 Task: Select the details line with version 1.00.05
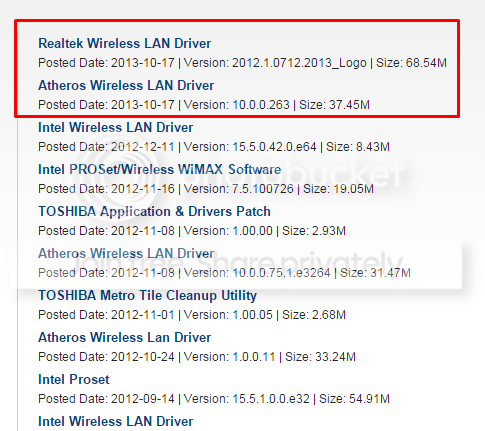click(x=192, y=315)
